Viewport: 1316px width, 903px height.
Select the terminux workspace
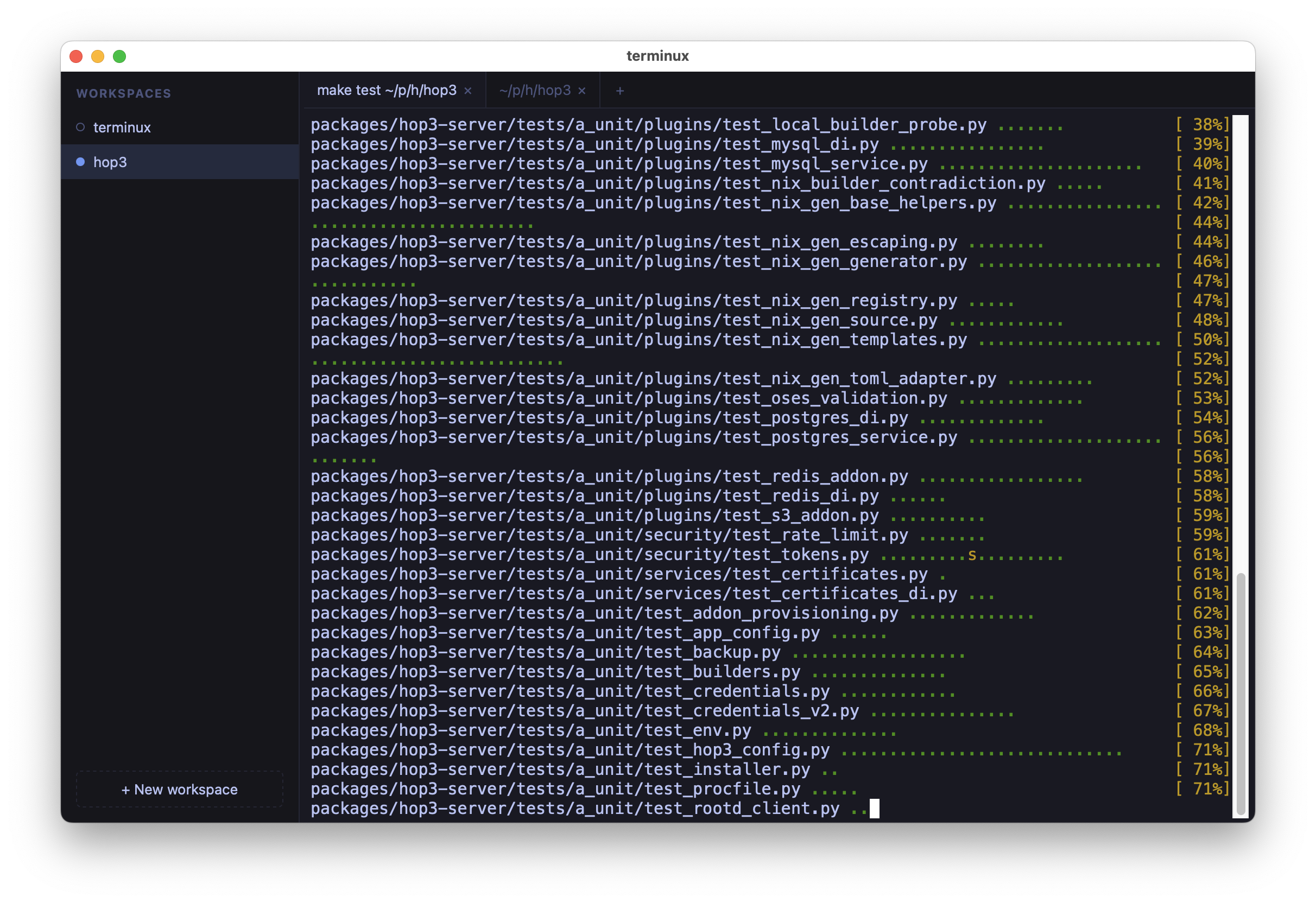coord(180,128)
